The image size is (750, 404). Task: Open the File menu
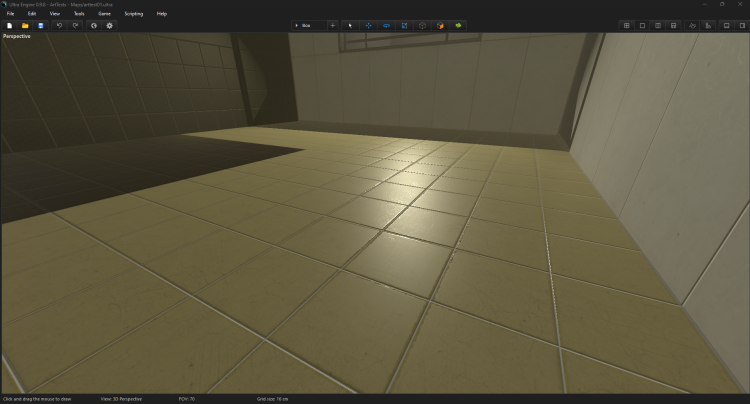click(x=10, y=13)
